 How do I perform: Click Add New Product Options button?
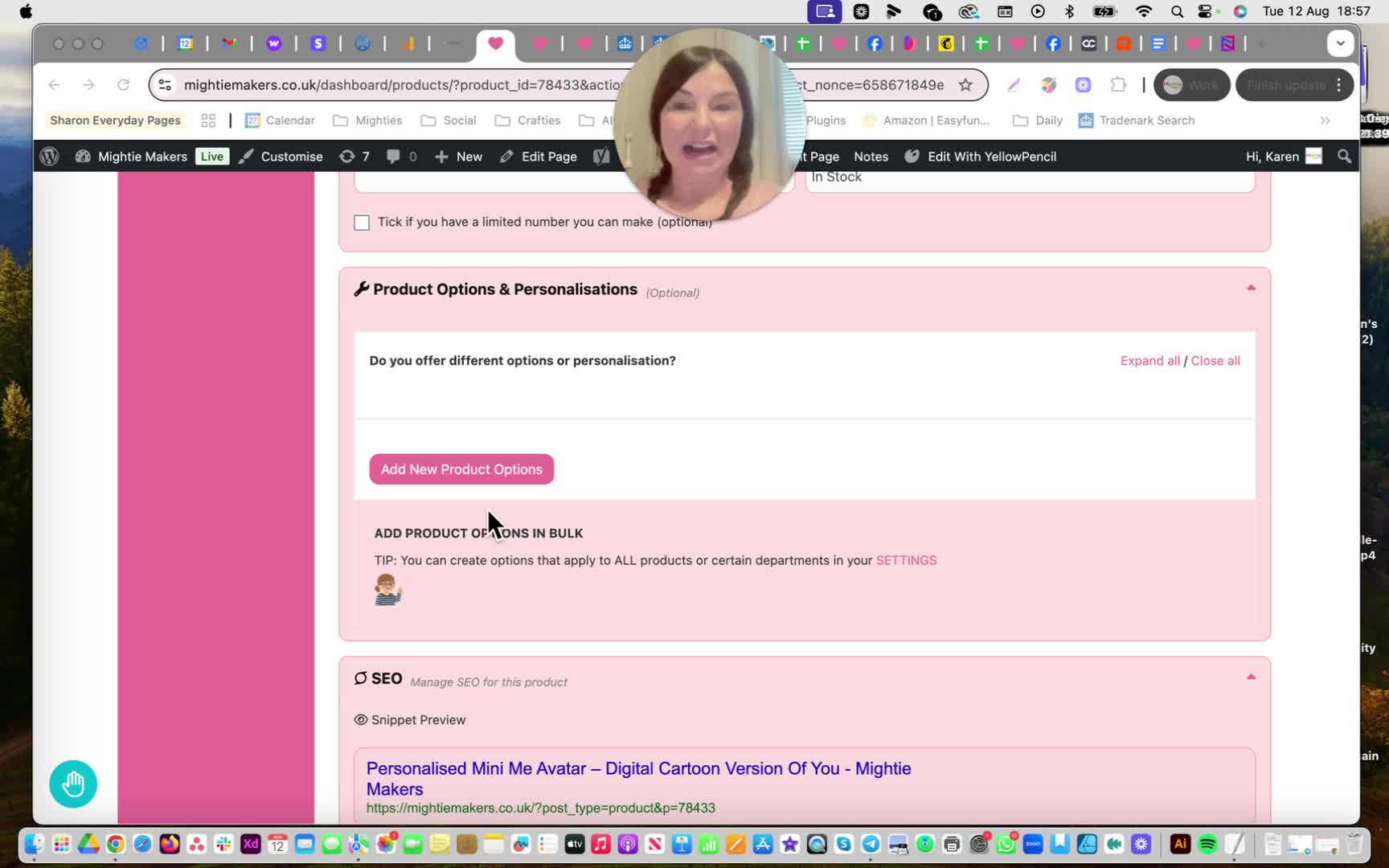(461, 469)
